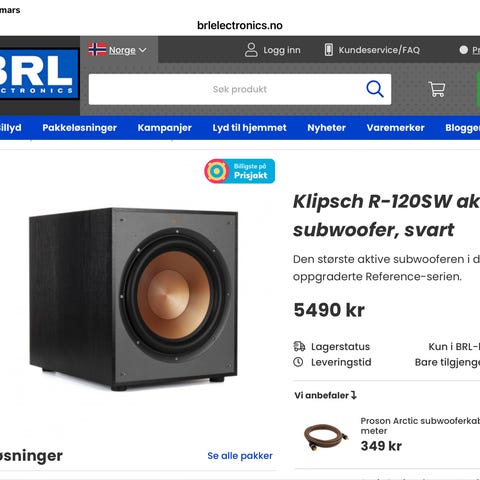Viewport: 480px width, 480px height.
Task: Click the Vi anbefaler down arrow
Action: (354, 395)
